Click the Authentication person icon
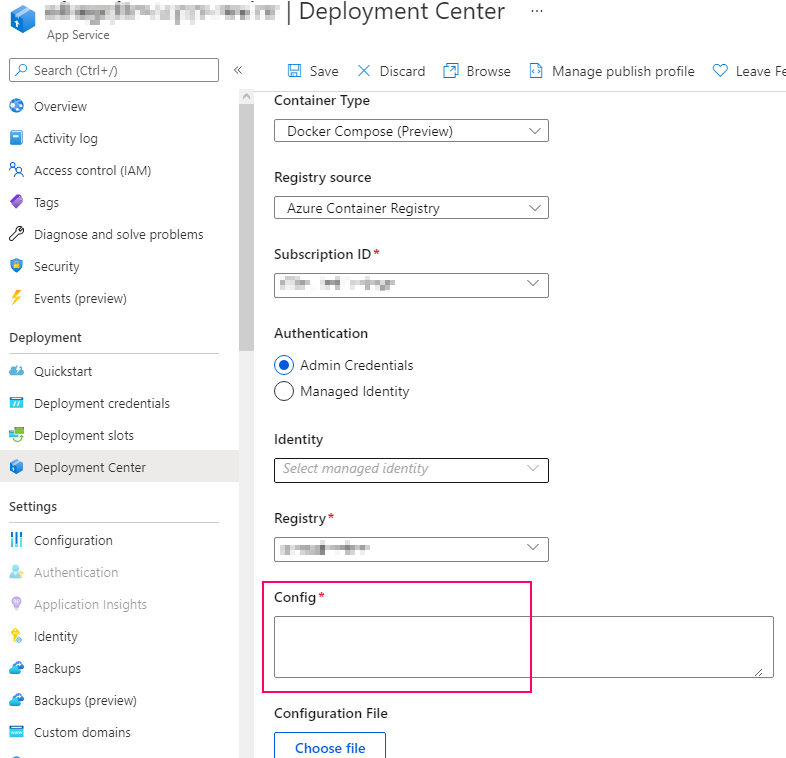Screen dimensions: 786x758 pyautogui.click(x=17, y=572)
